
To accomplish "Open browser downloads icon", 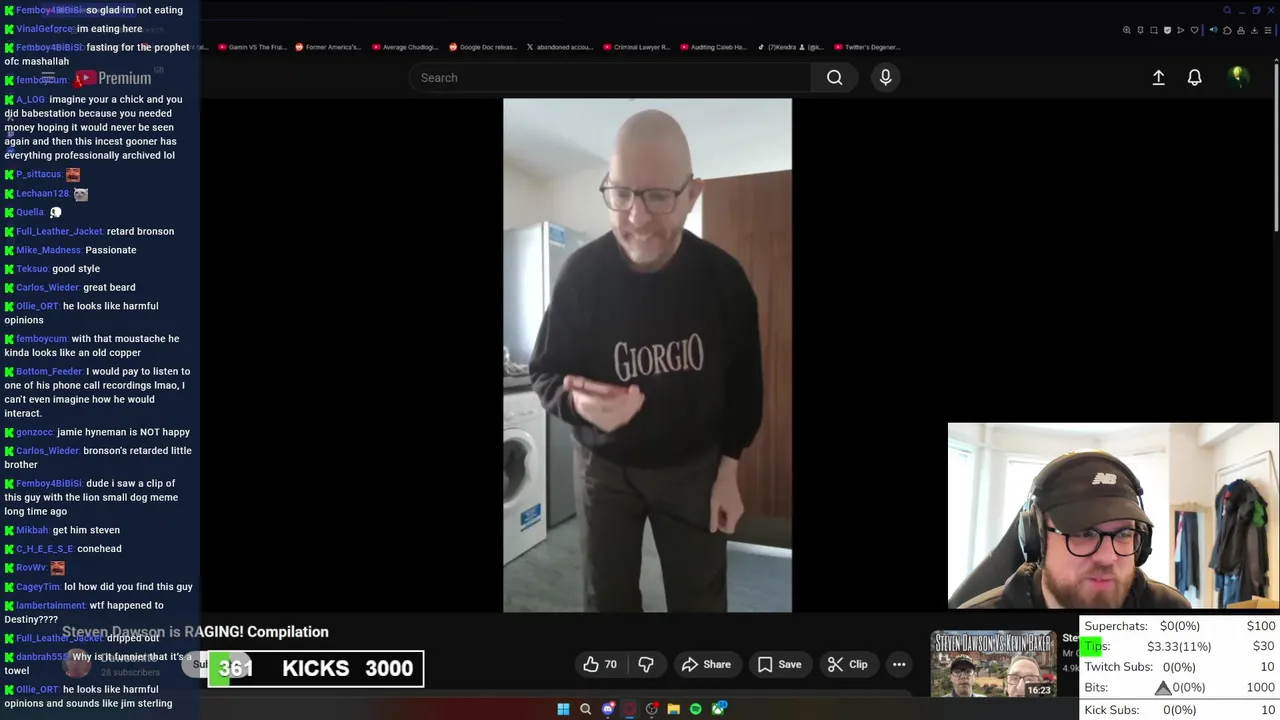I will coord(1254,30).
